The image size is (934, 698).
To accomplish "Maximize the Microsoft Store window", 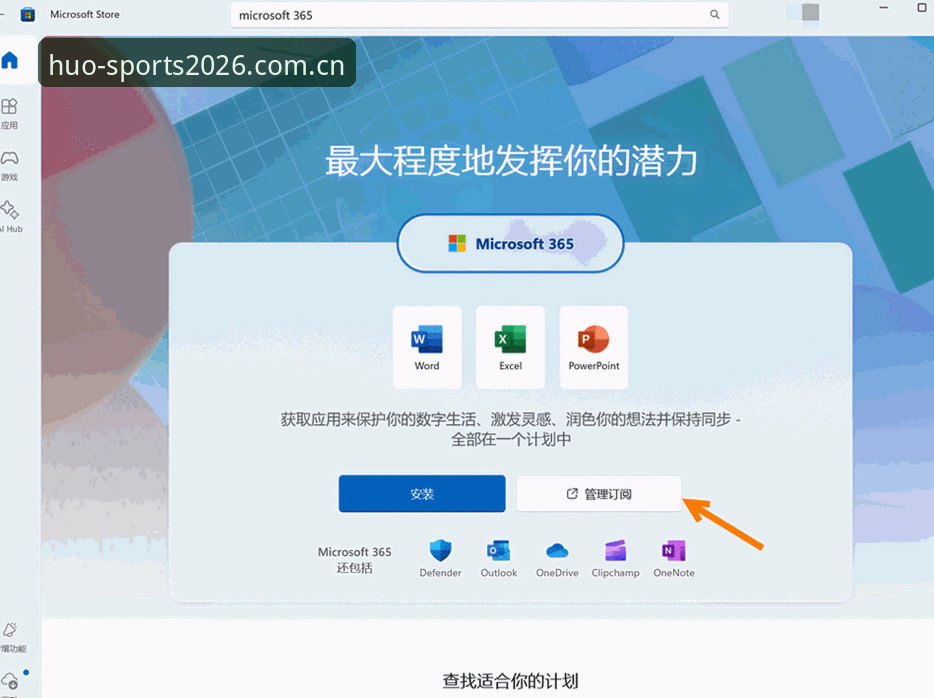I will click(x=921, y=8).
